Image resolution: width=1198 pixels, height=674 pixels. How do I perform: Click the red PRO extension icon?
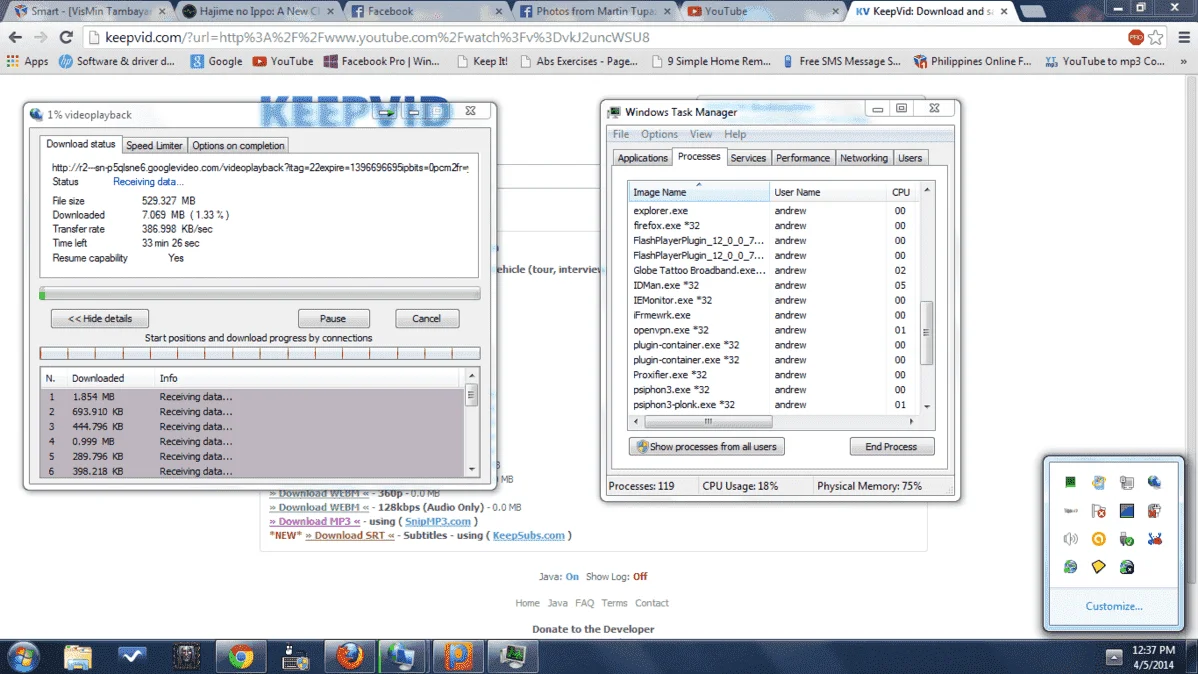click(x=1136, y=37)
